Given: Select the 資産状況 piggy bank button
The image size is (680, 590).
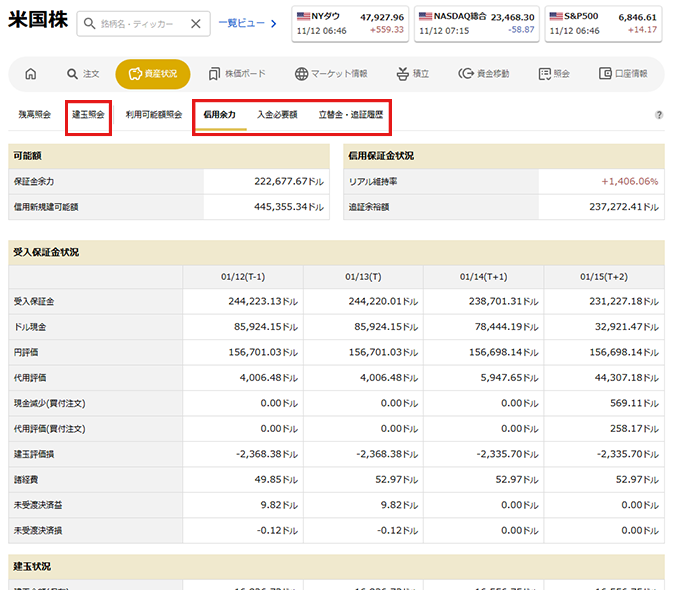Looking at the screenshot, I should coord(152,74).
